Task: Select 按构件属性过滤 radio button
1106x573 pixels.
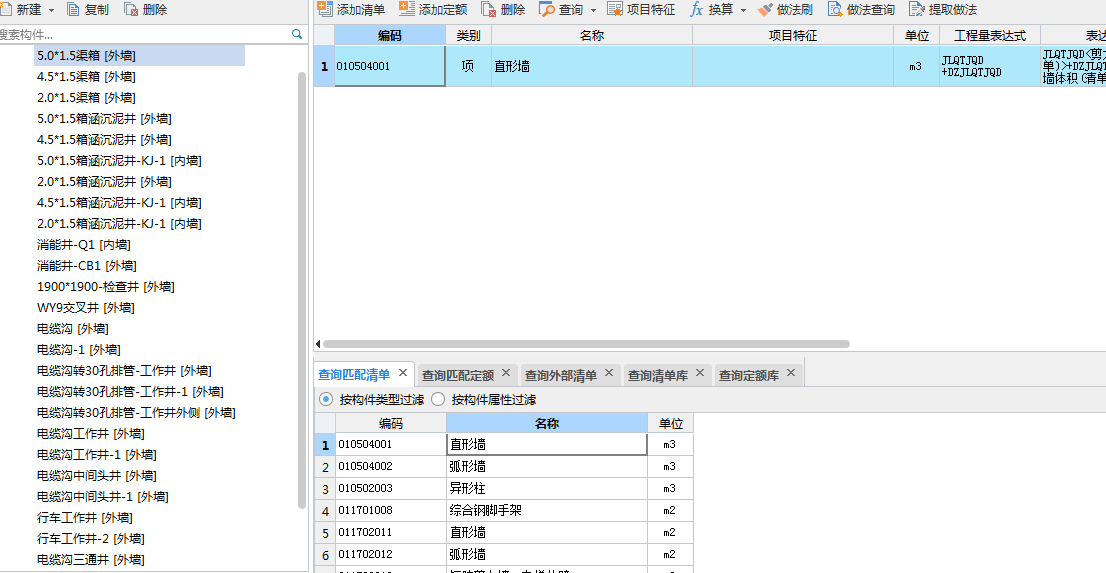Action: coord(438,399)
